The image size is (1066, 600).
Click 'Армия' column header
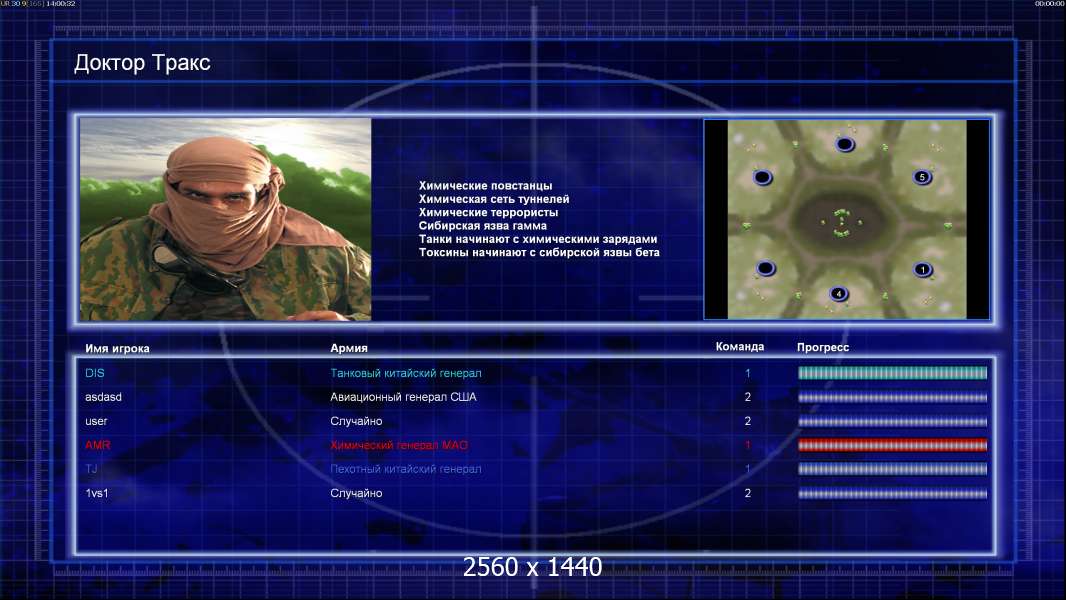tap(349, 348)
